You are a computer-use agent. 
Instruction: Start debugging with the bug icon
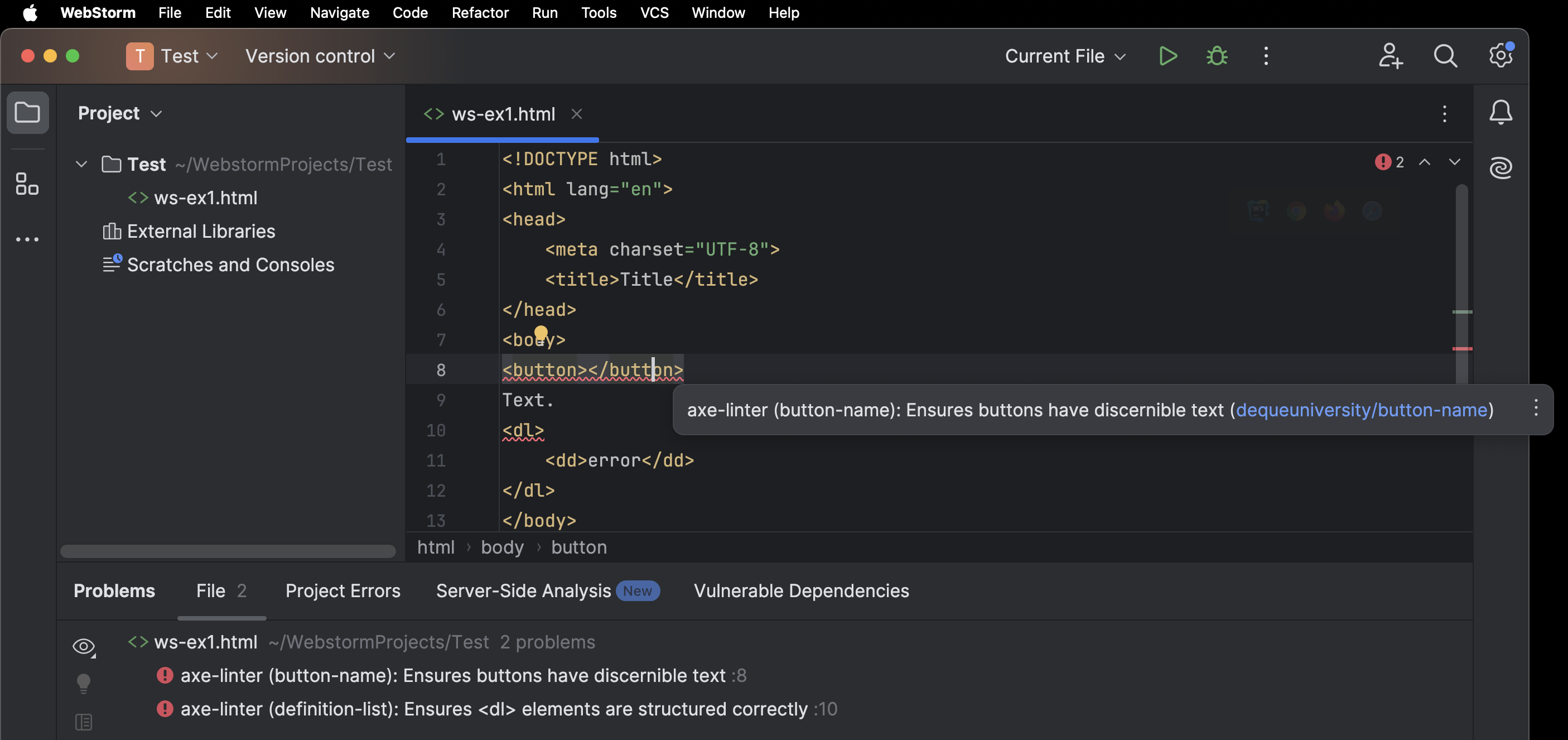1216,55
